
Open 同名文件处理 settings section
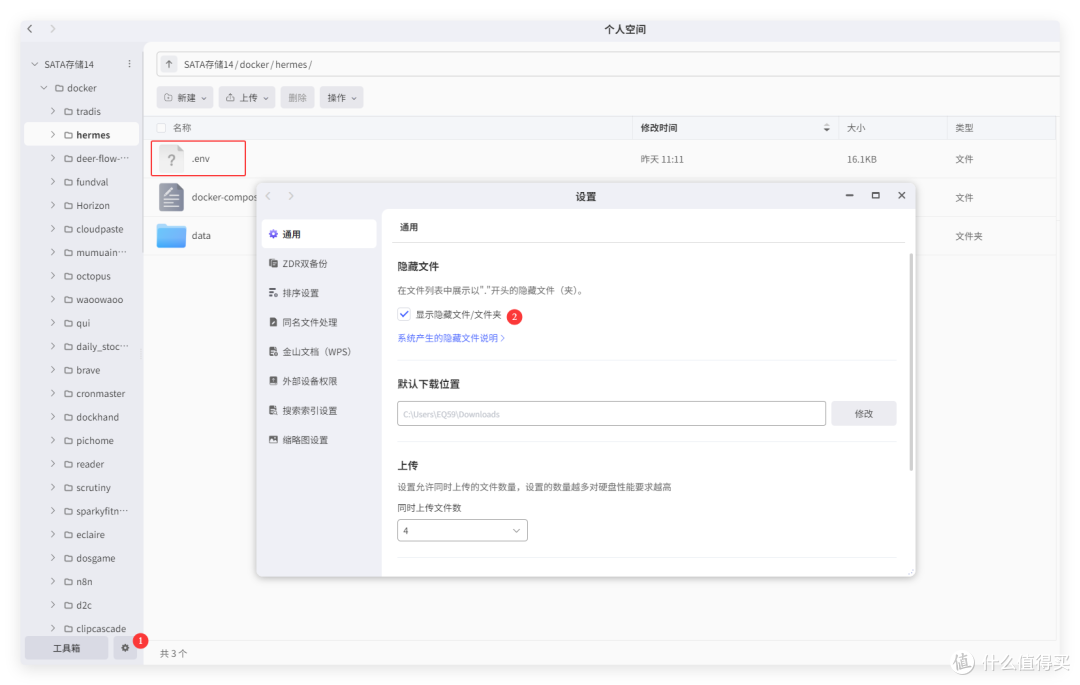(x=319, y=322)
